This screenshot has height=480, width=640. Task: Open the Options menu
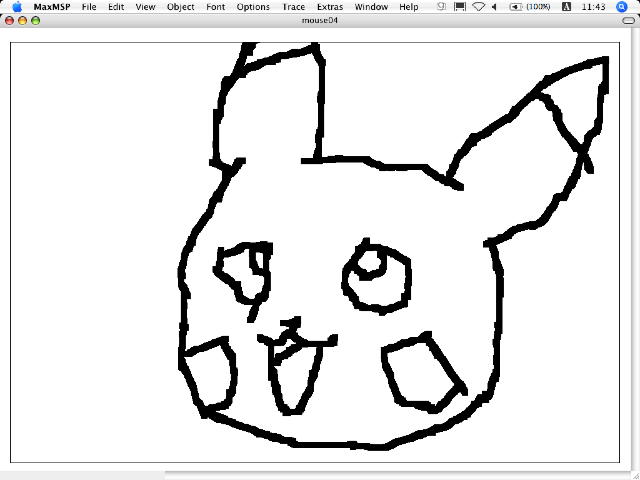(x=253, y=7)
